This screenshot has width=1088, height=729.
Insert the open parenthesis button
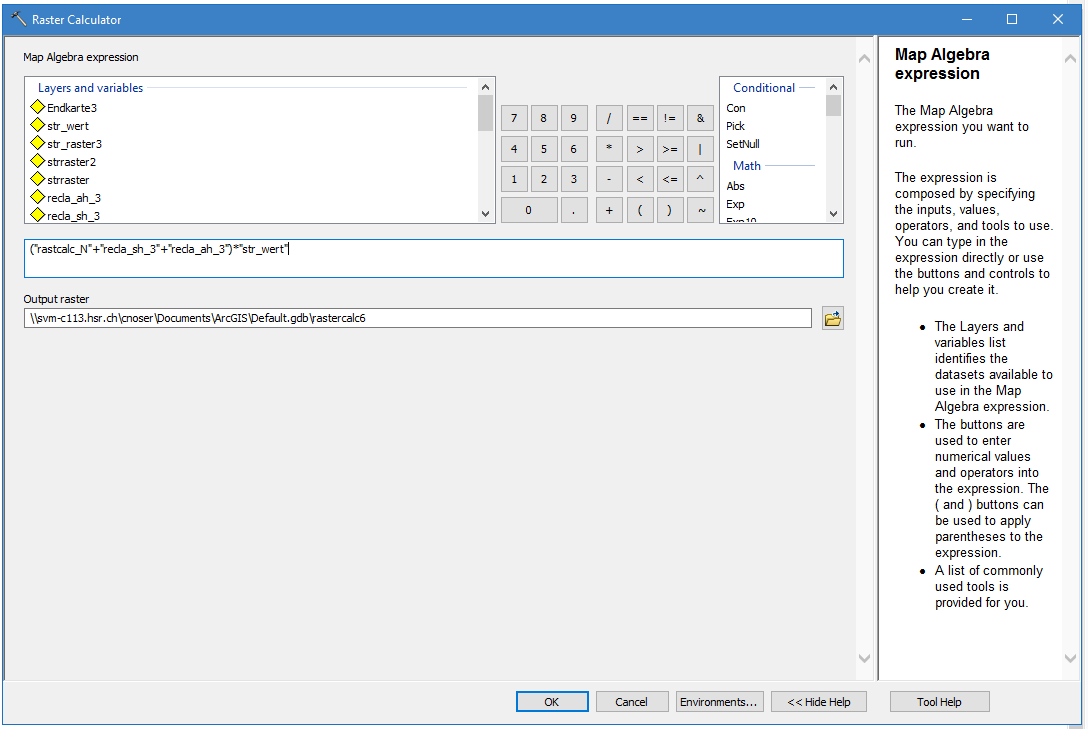[639, 210]
